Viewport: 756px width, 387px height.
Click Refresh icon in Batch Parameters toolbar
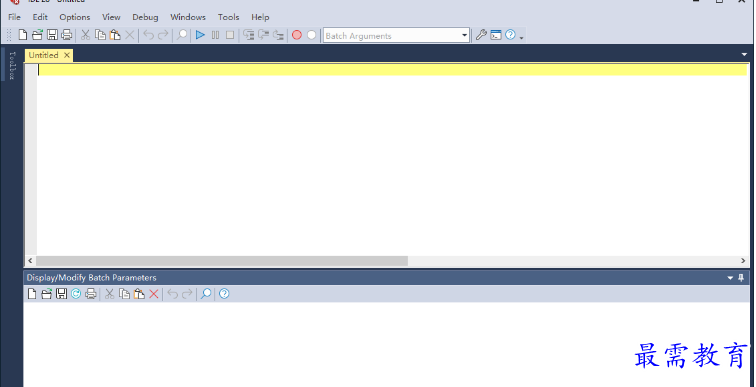tap(76, 294)
